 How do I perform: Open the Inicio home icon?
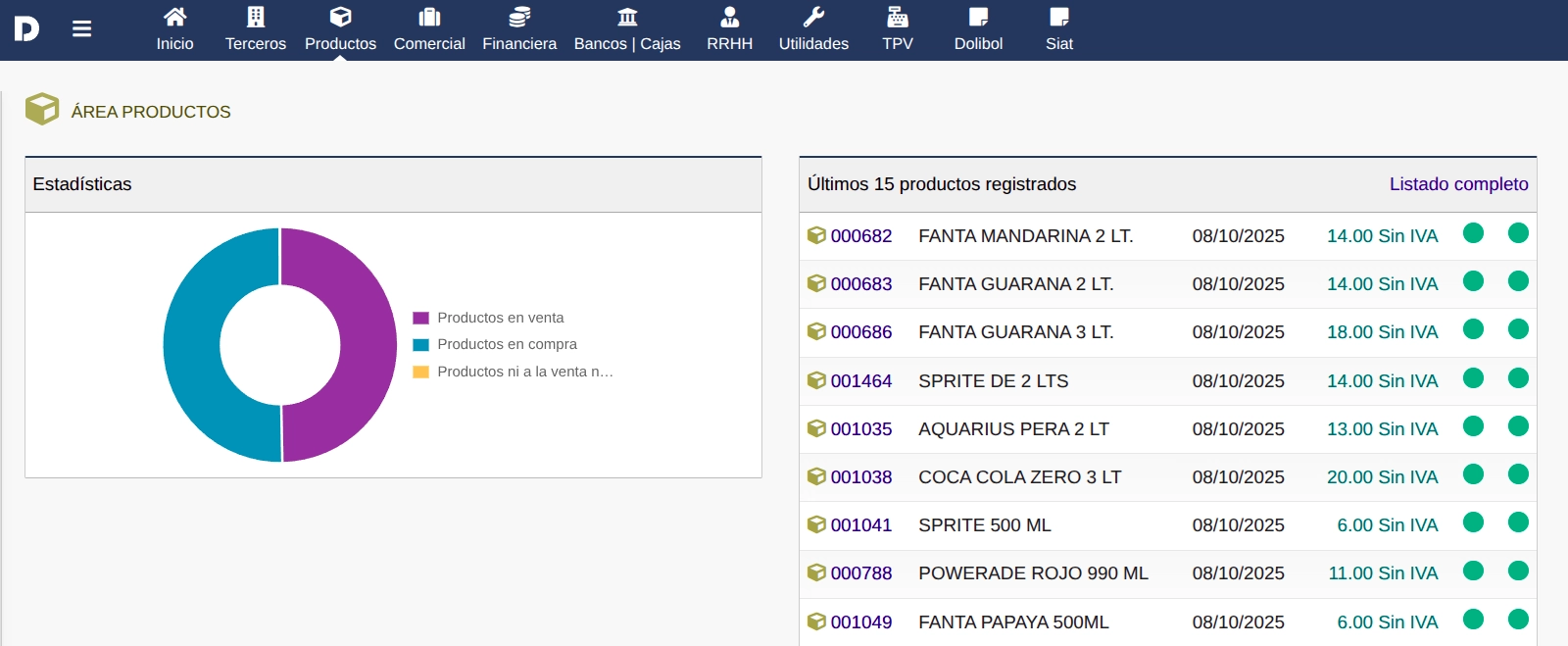[174, 17]
